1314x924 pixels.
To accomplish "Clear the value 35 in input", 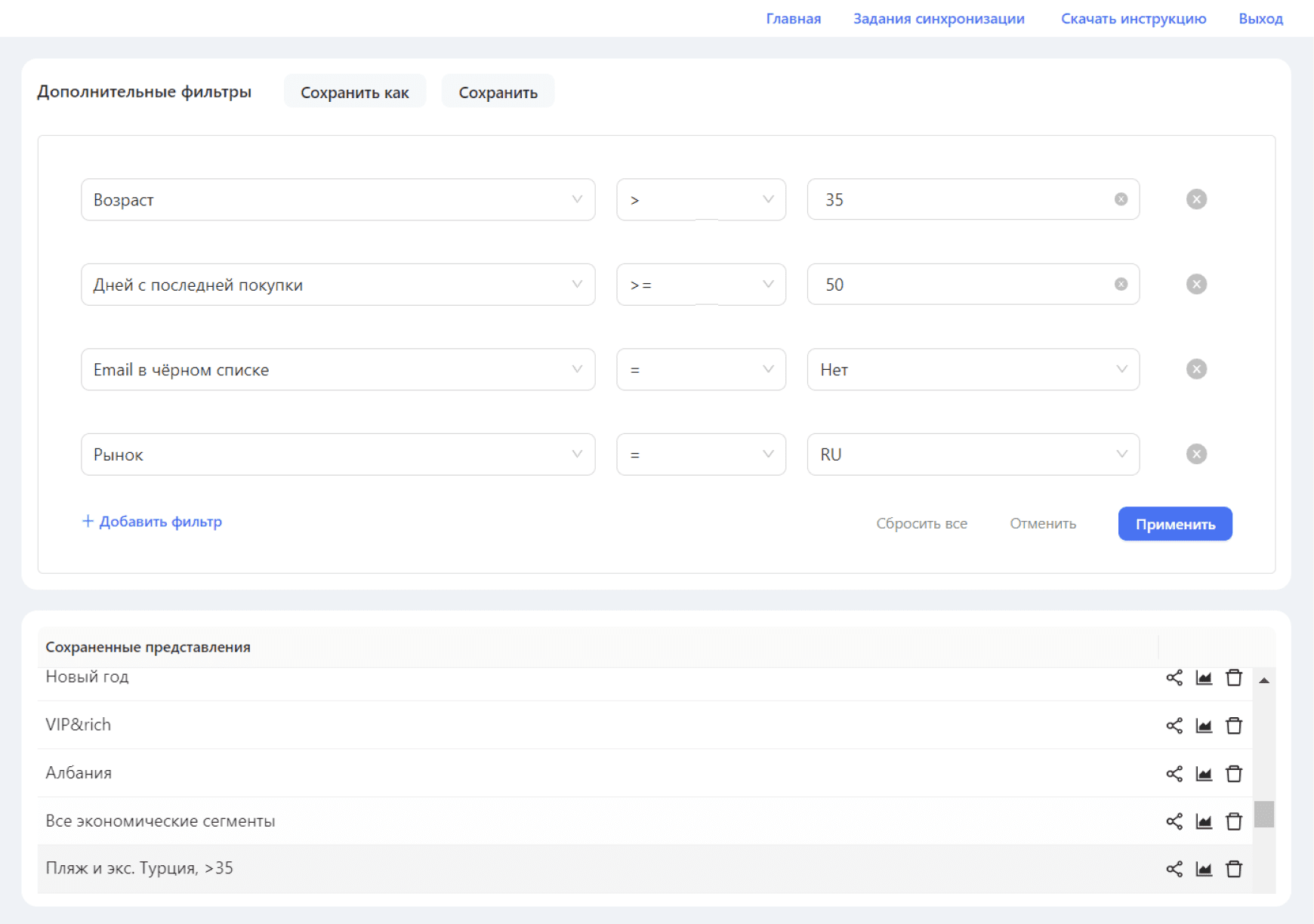I will (x=1121, y=199).
